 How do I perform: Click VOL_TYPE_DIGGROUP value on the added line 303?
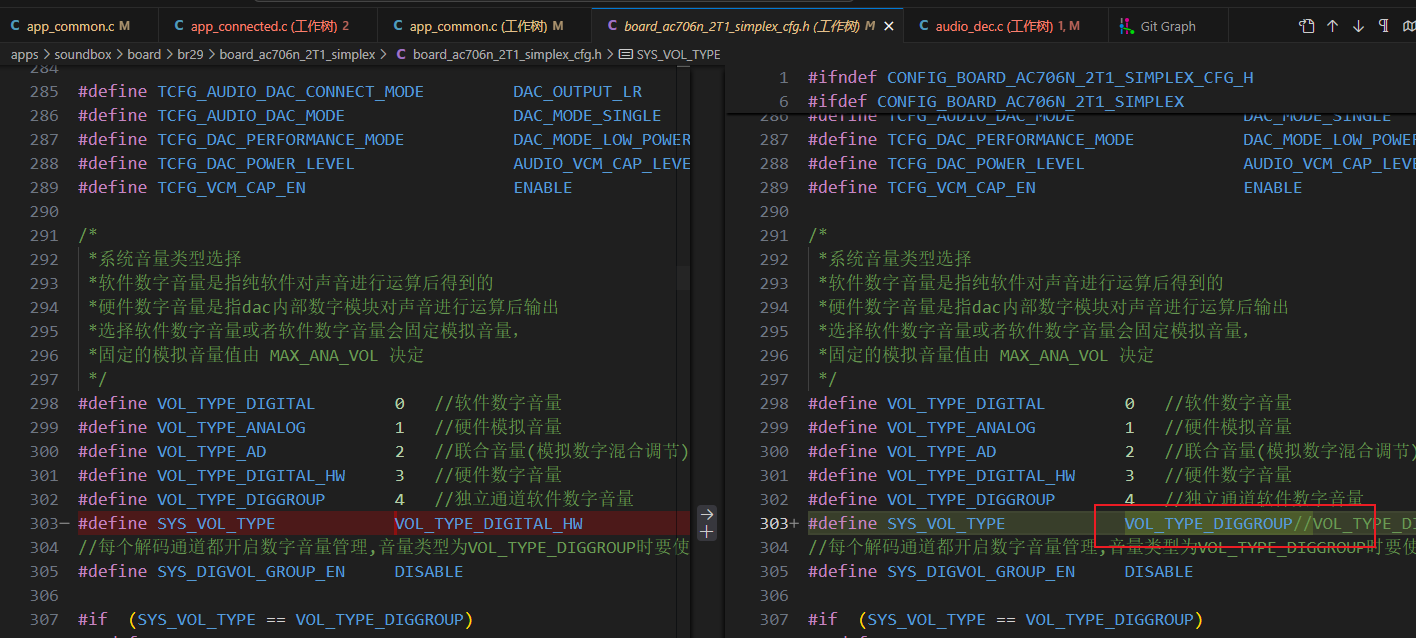click(x=1208, y=523)
